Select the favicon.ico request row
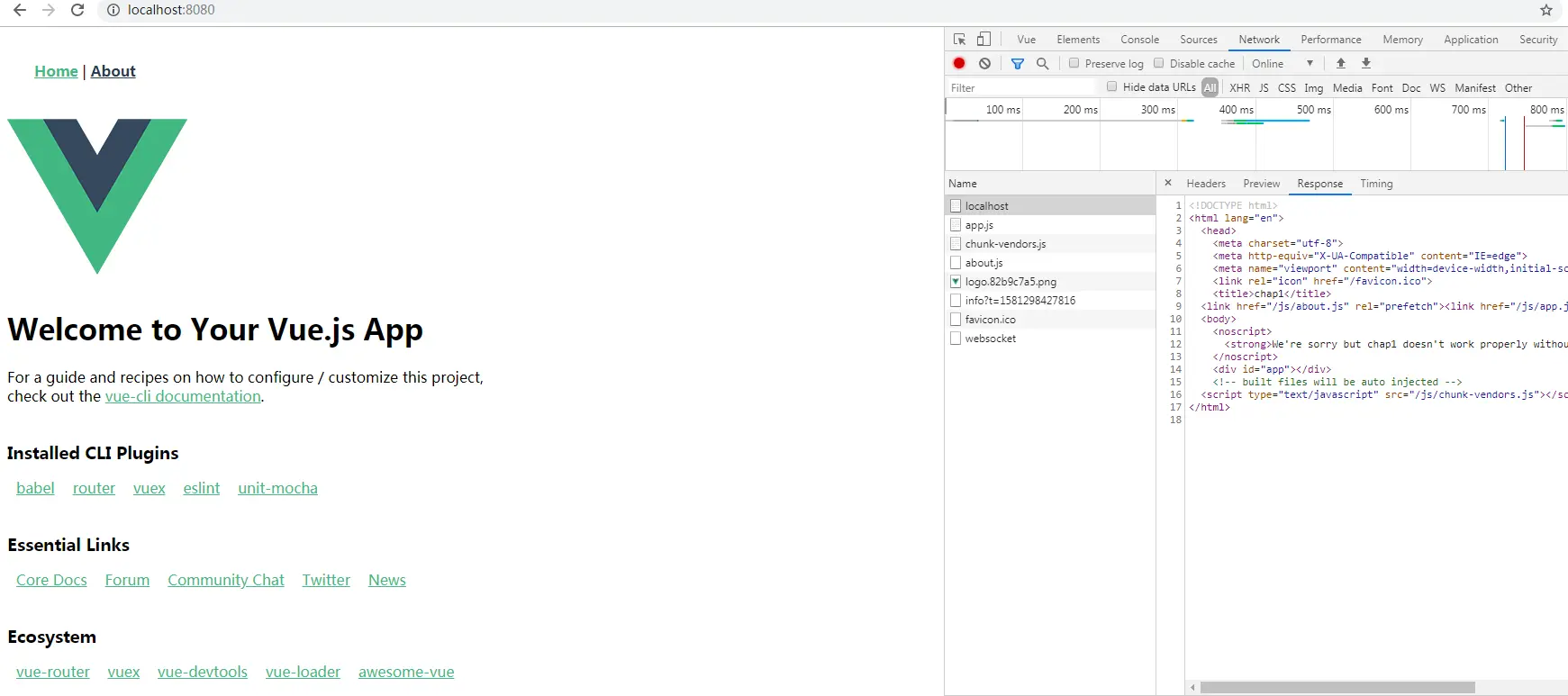The width and height of the screenshot is (1568, 696). pyautogui.click(x=1050, y=320)
